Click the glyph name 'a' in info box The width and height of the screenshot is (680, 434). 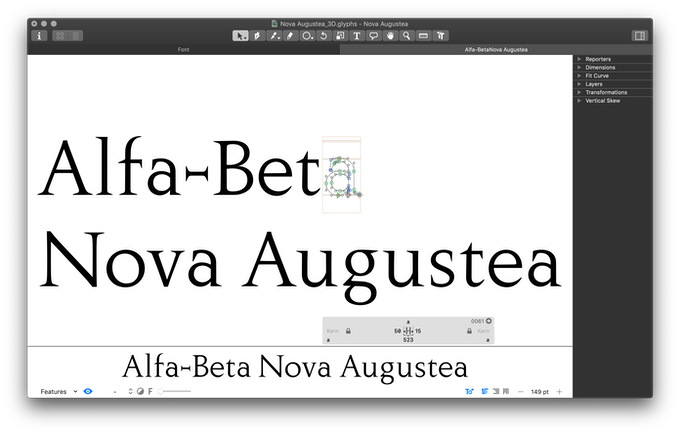[x=408, y=322]
